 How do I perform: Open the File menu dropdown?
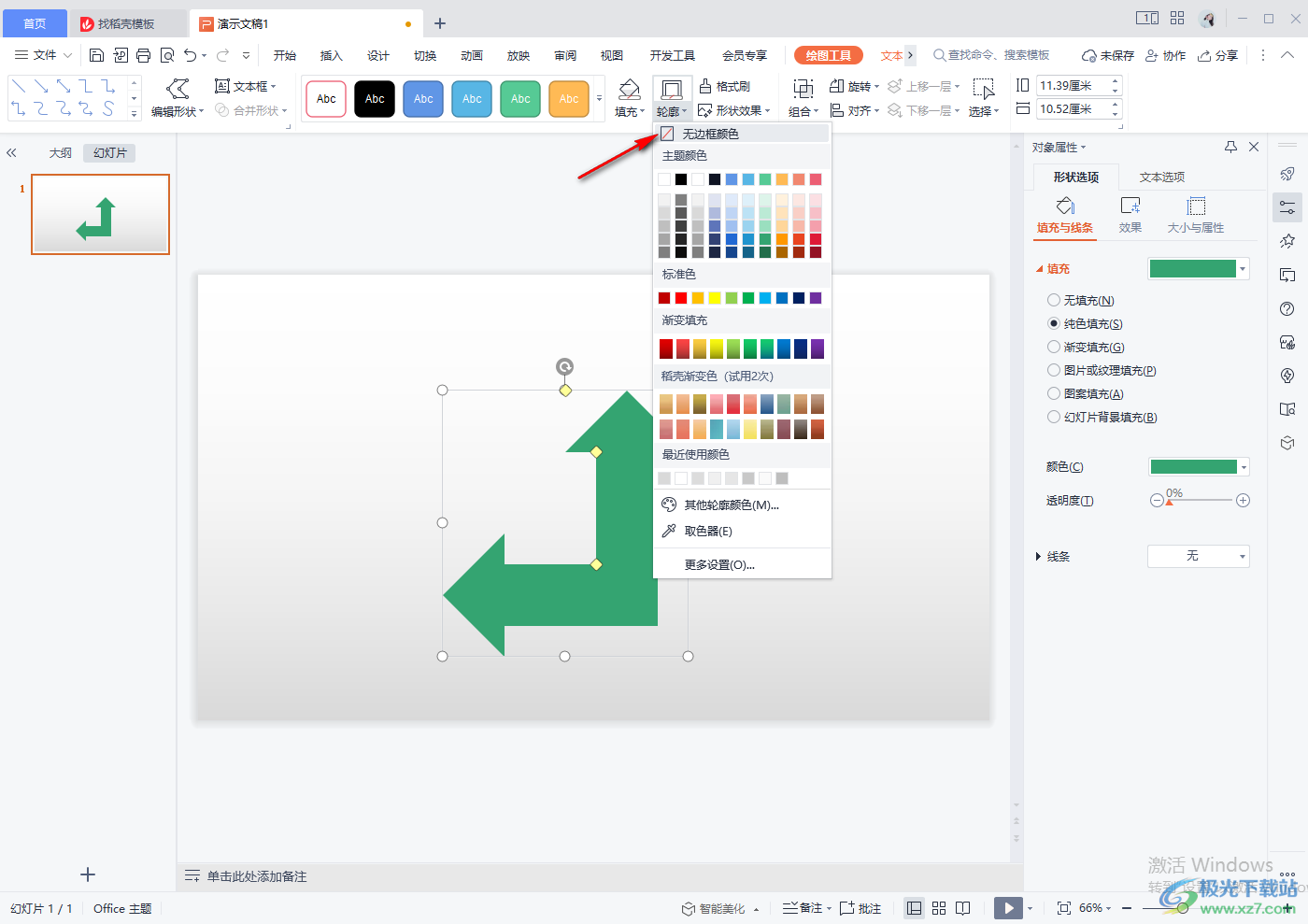click(44, 55)
